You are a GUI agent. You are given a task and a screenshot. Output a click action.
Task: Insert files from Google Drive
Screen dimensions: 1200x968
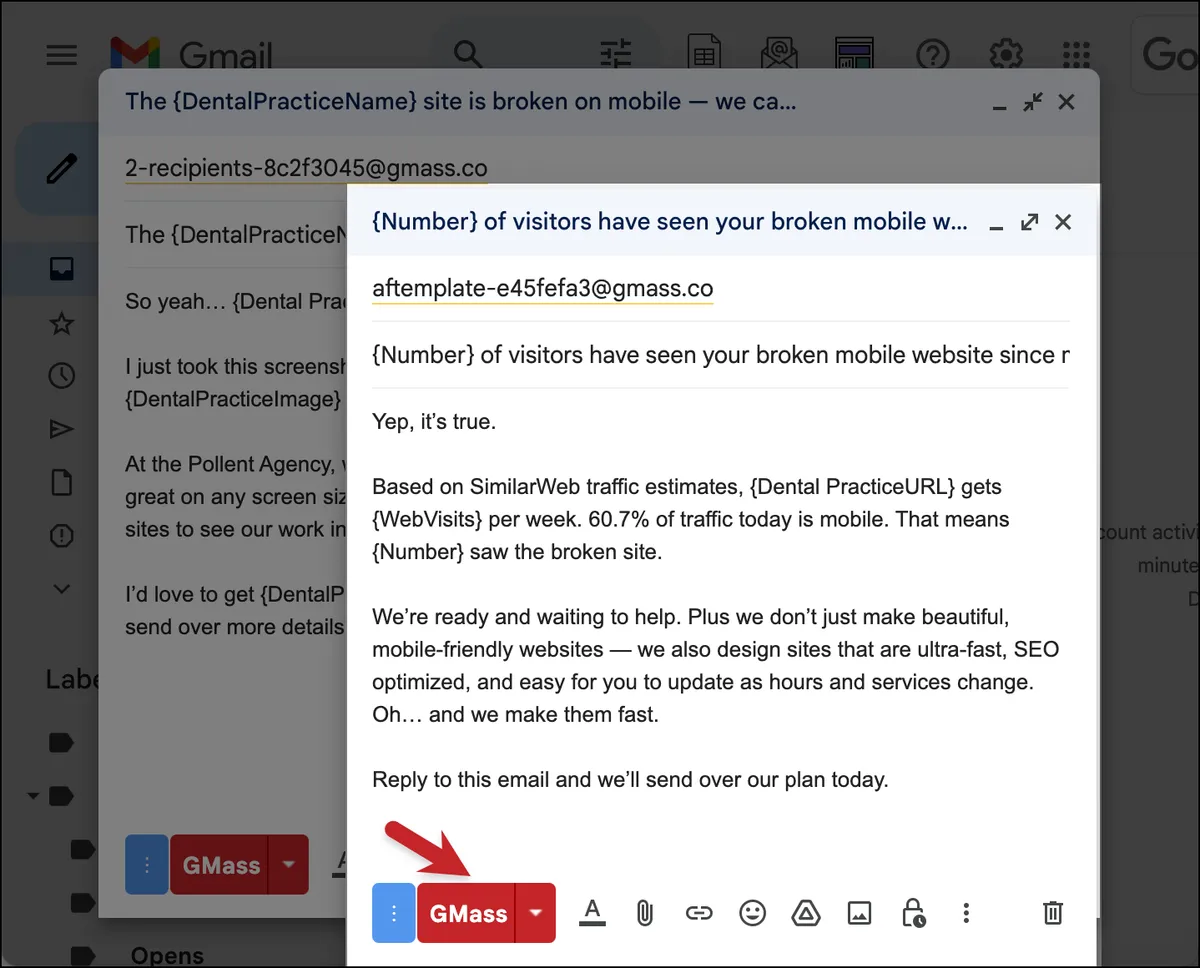click(806, 912)
